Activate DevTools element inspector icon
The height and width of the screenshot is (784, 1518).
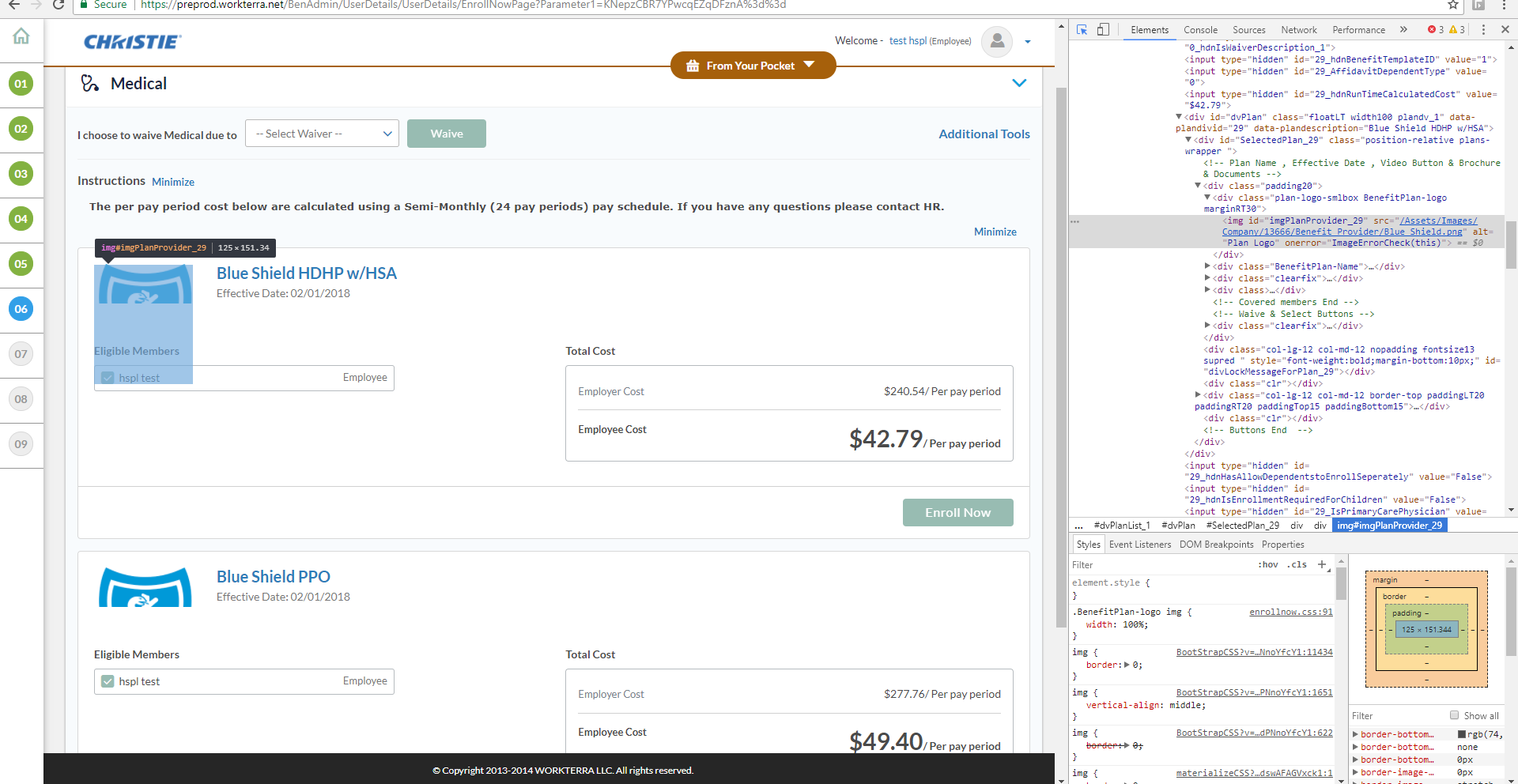tap(1082, 30)
